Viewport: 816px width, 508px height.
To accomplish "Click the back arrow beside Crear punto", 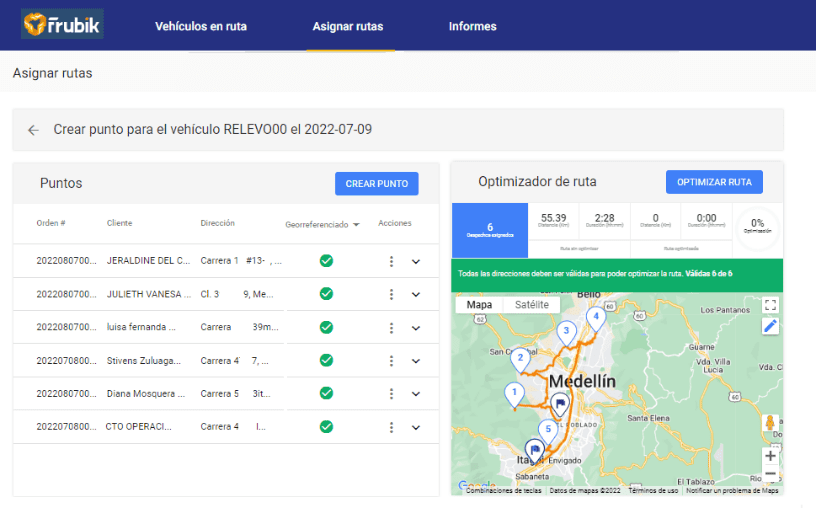I will point(33,130).
